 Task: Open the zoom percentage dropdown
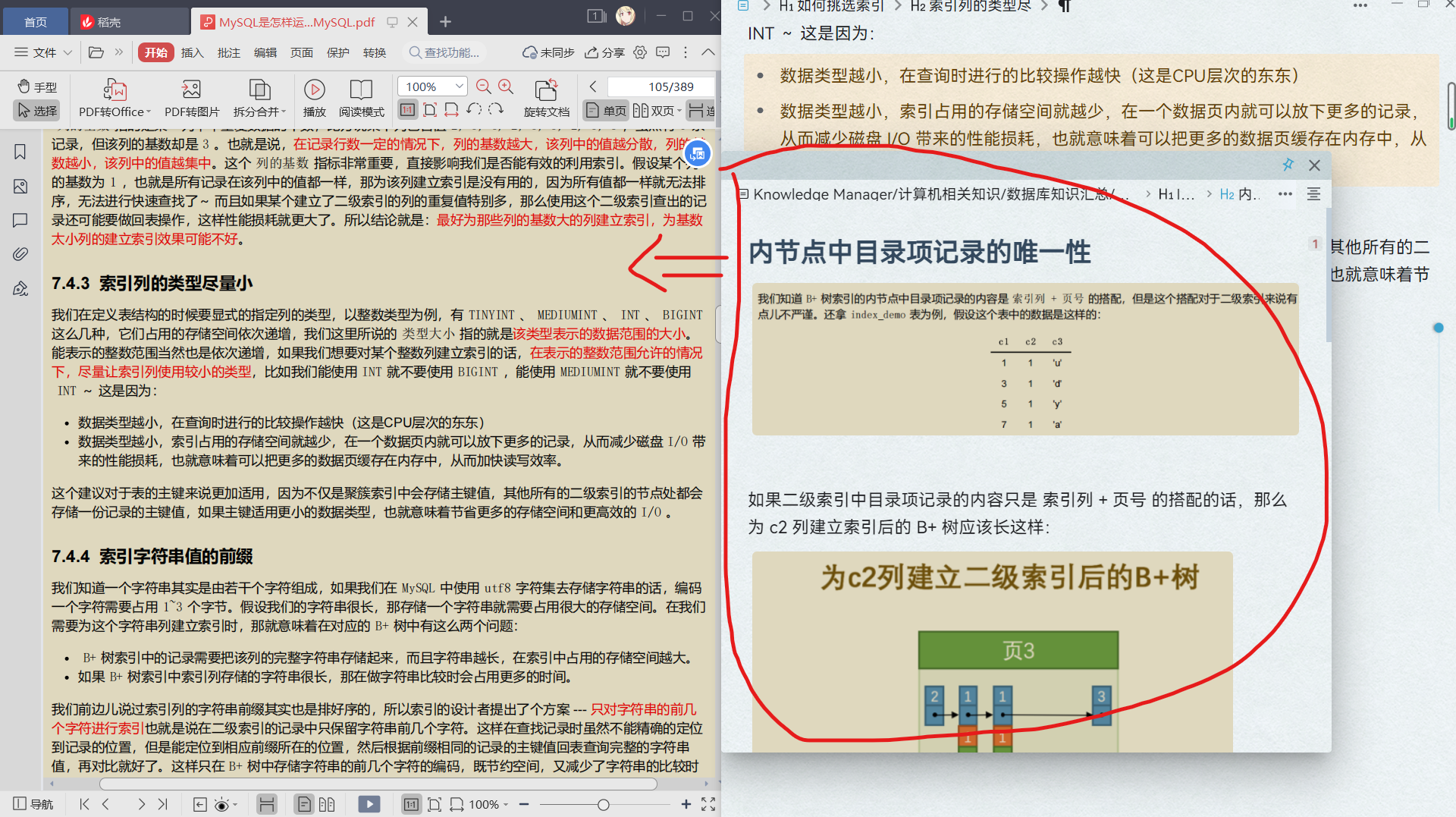tap(459, 86)
